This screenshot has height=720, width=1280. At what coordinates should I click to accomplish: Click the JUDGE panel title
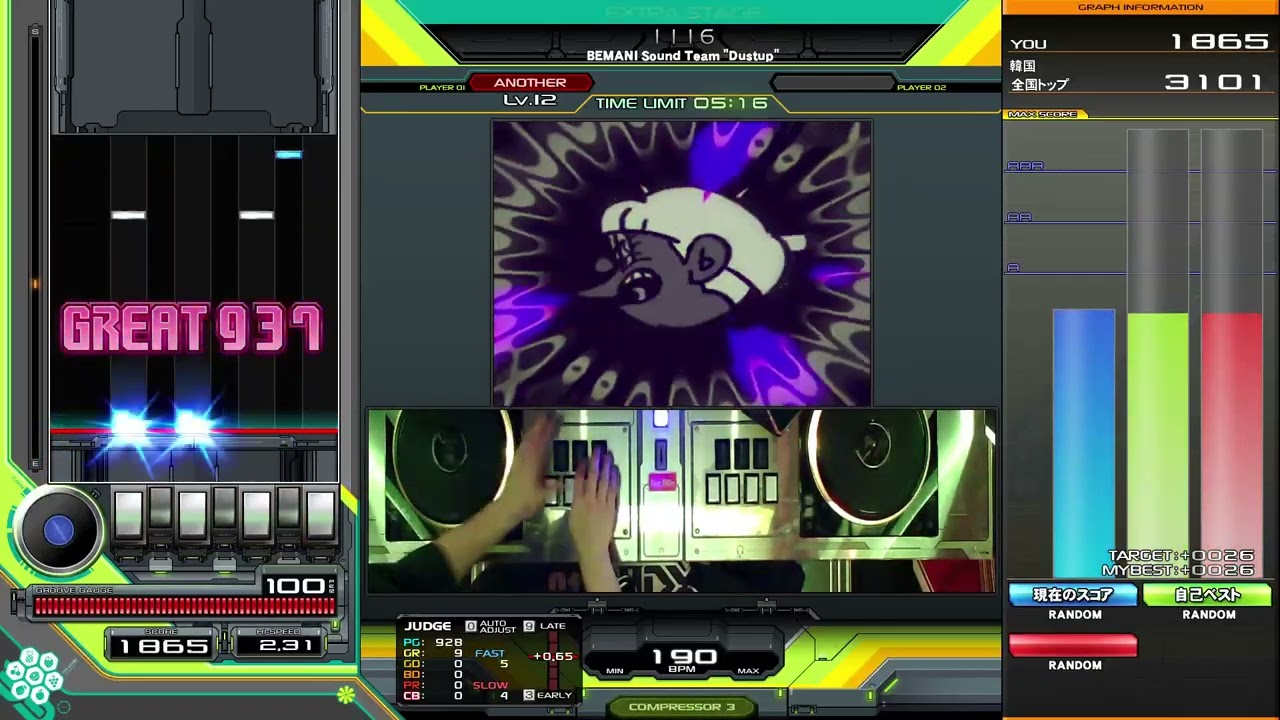click(x=428, y=627)
